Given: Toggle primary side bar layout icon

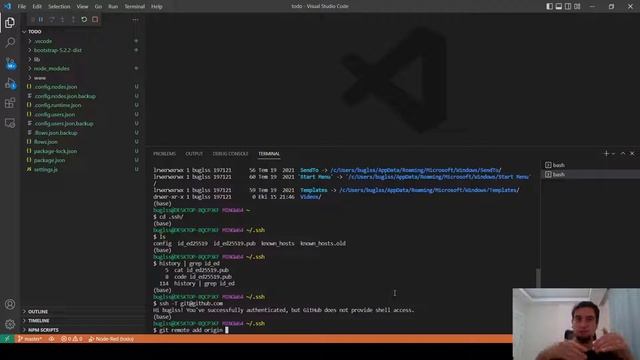Looking at the screenshot, I should click(549, 6).
